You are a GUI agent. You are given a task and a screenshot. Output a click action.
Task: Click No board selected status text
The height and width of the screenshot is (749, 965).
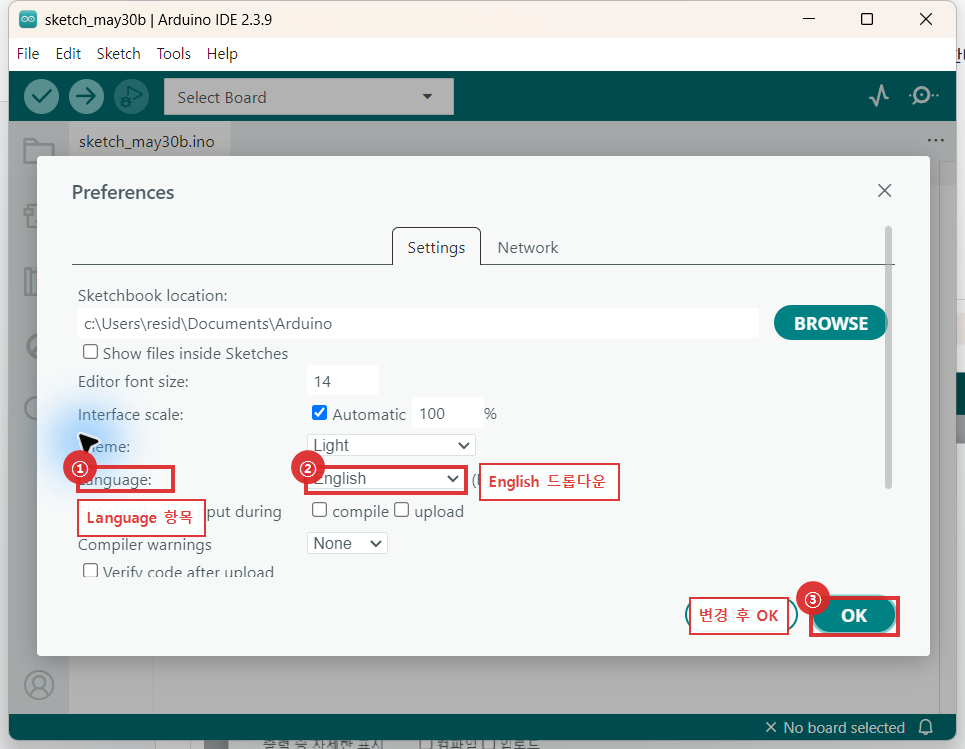tap(844, 727)
